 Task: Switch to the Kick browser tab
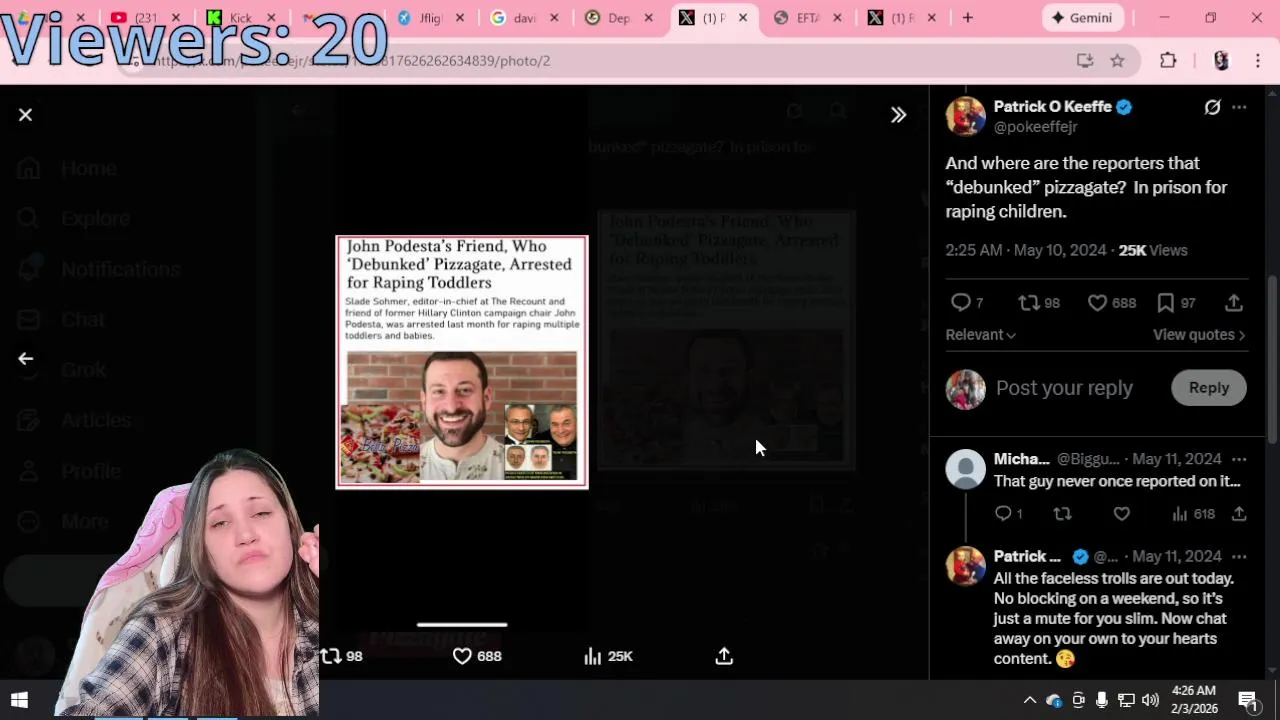(x=241, y=18)
